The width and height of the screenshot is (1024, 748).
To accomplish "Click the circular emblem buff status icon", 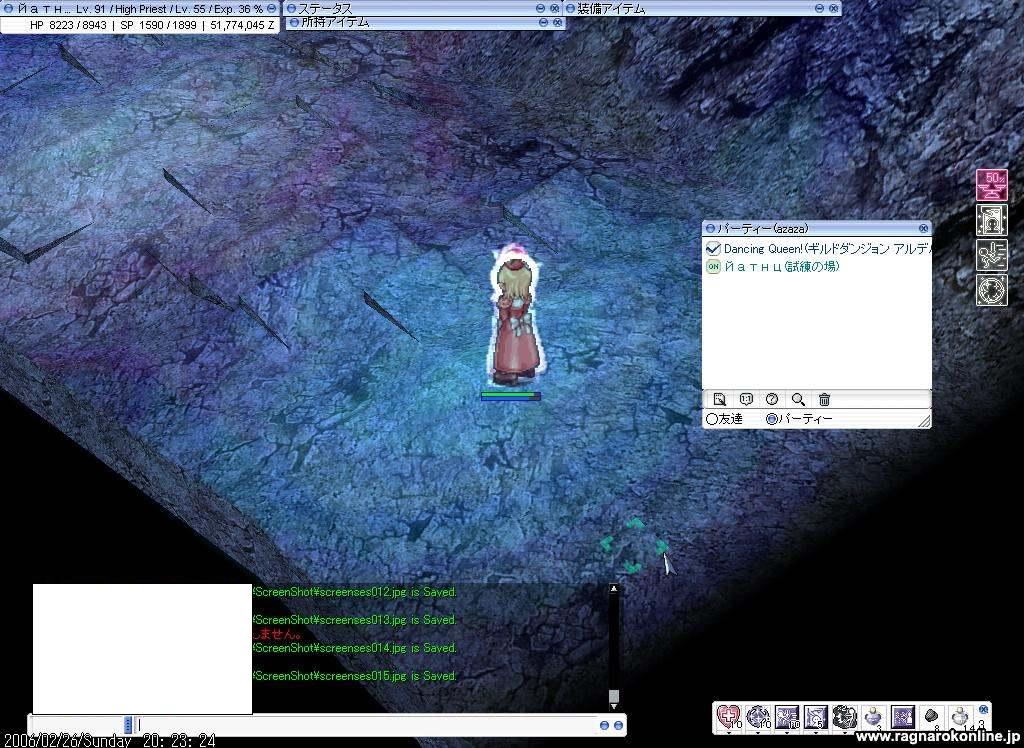I will [x=992, y=291].
